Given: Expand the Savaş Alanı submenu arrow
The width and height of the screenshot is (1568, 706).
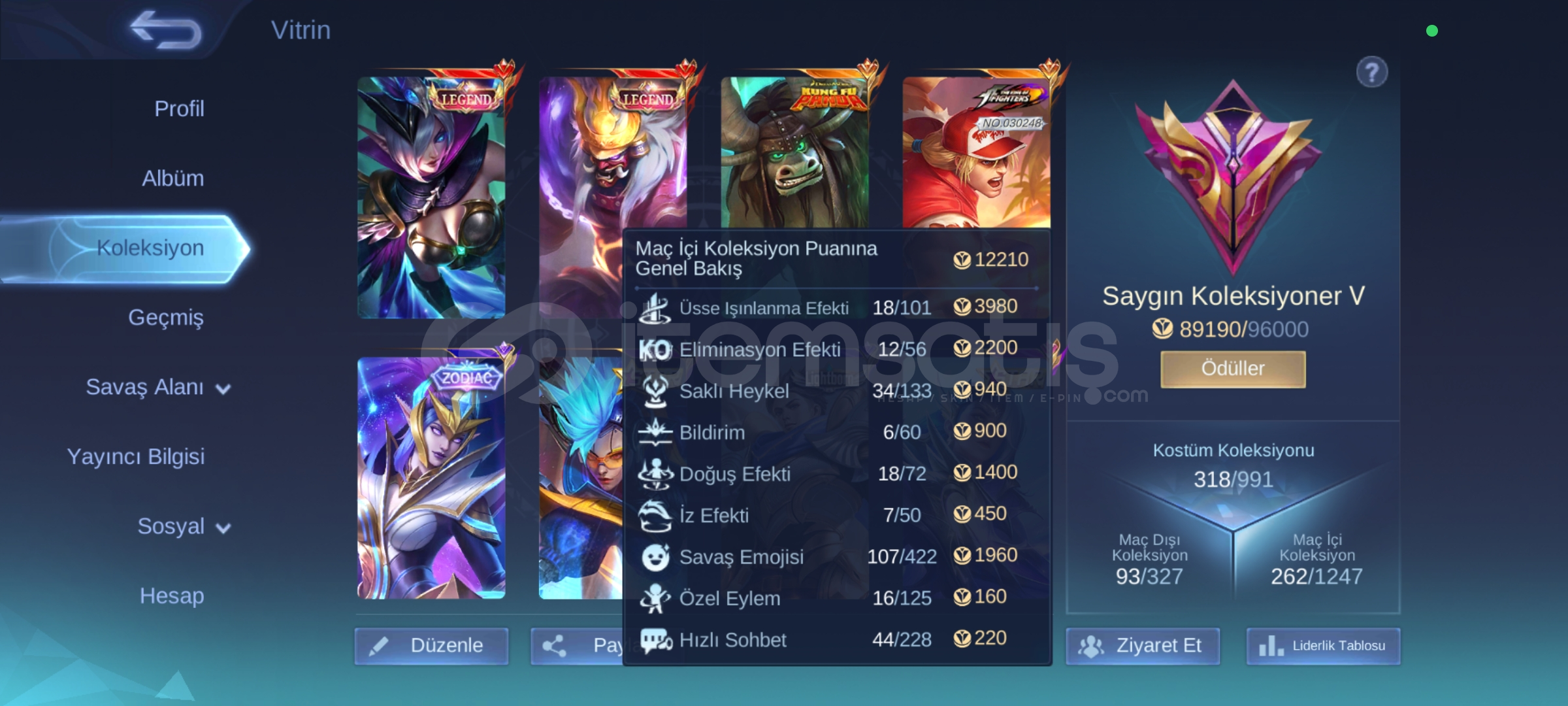Looking at the screenshot, I should (x=223, y=390).
